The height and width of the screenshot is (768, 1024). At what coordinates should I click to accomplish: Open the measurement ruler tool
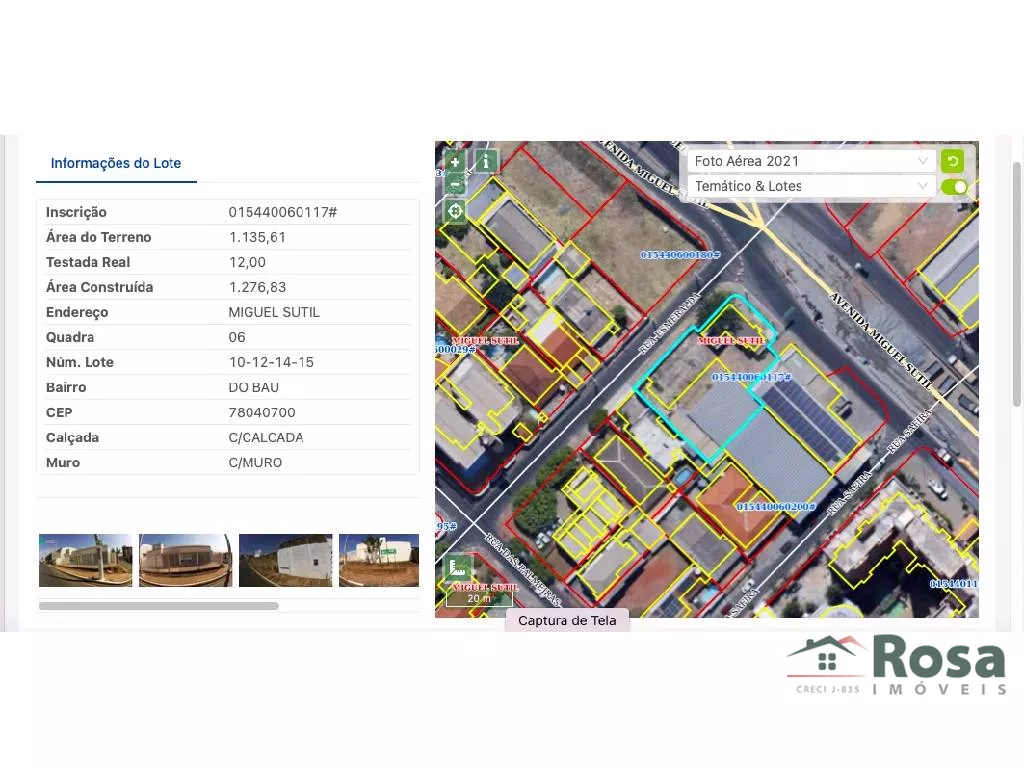click(x=458, y=569)
